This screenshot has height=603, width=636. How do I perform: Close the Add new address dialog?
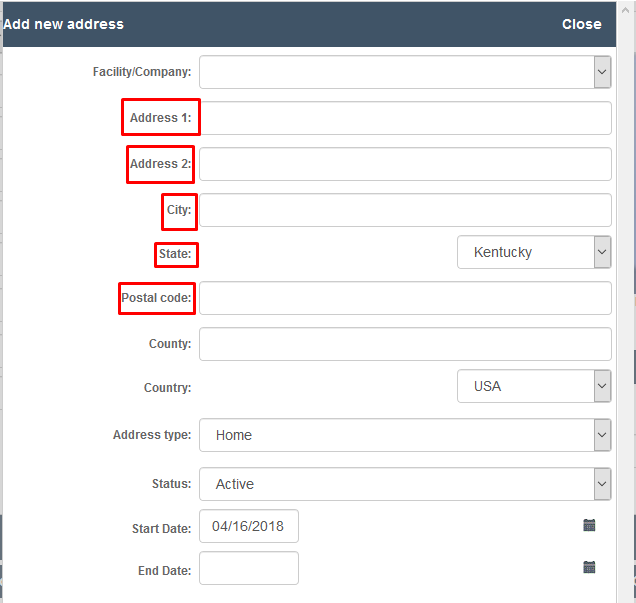pos(581,24)
